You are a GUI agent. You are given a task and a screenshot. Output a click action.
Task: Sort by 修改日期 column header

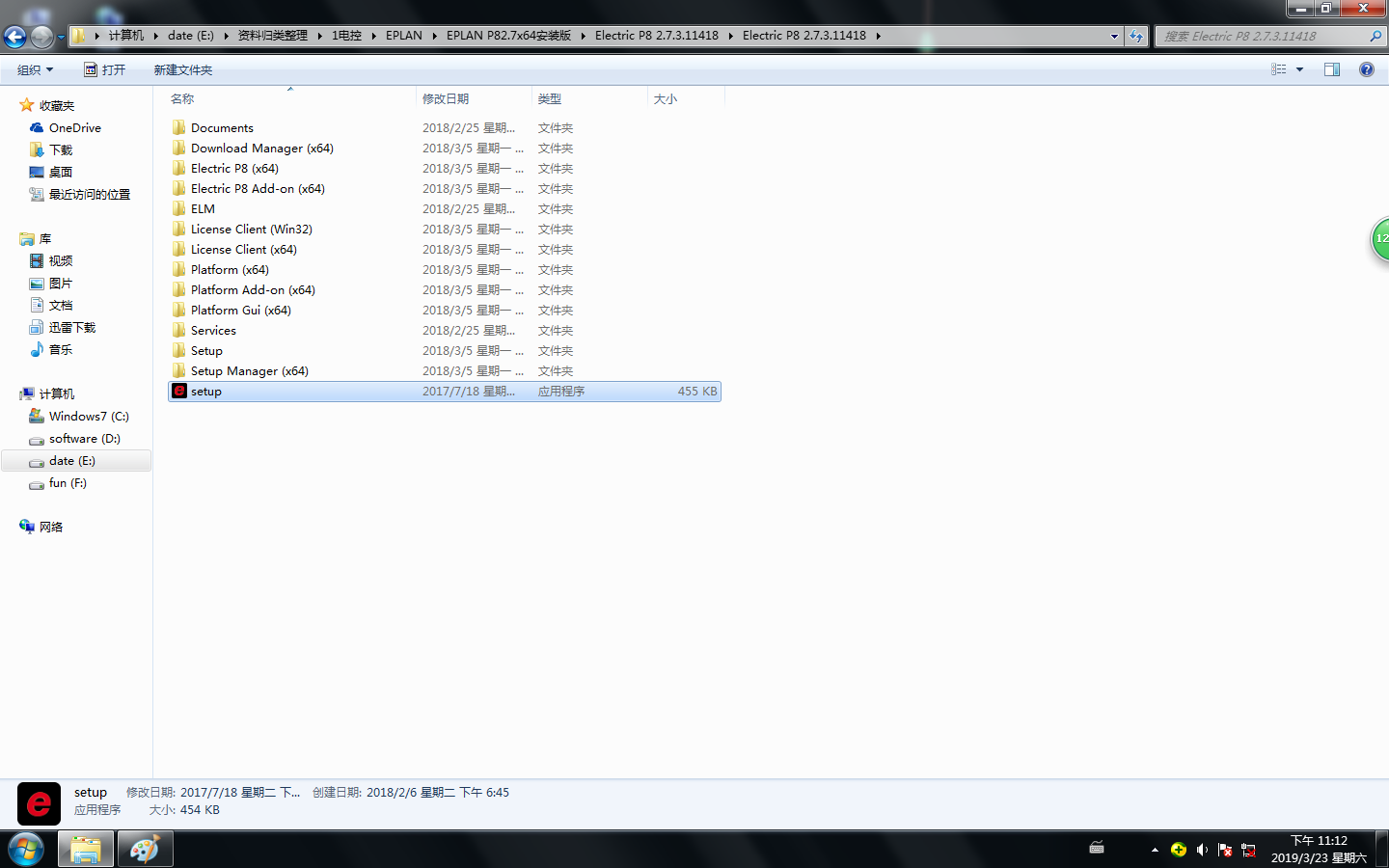point(446,99)
